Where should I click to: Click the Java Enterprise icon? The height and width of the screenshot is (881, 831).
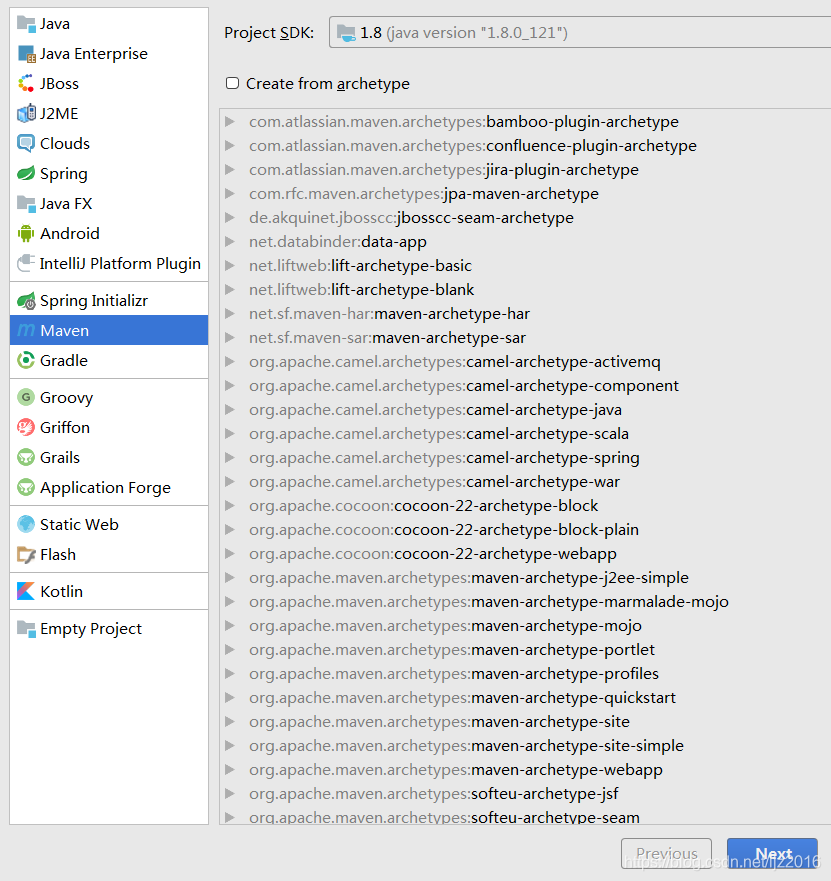(x=26, y=54)
